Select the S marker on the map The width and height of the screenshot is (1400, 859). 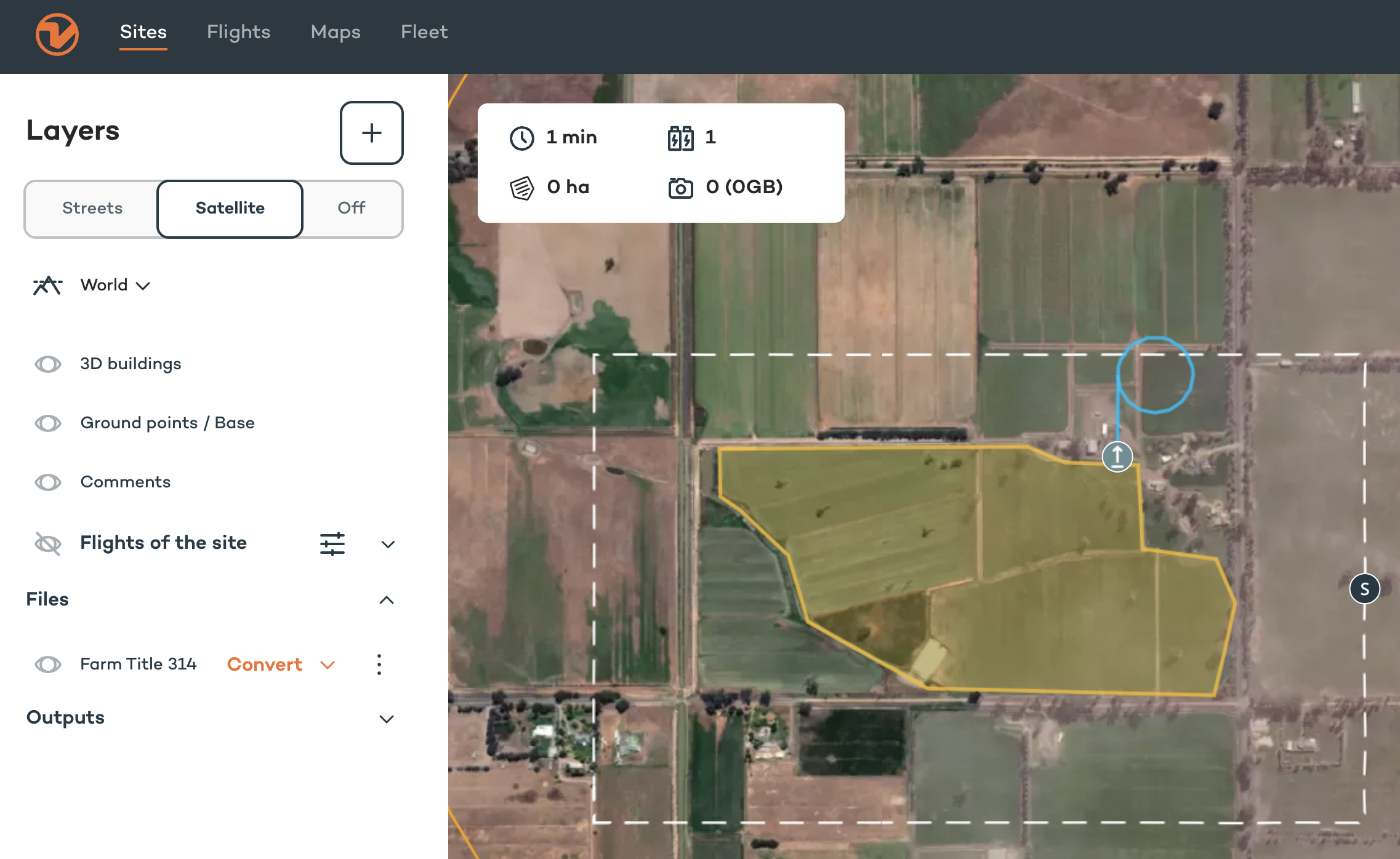(x=1365, y=589)
